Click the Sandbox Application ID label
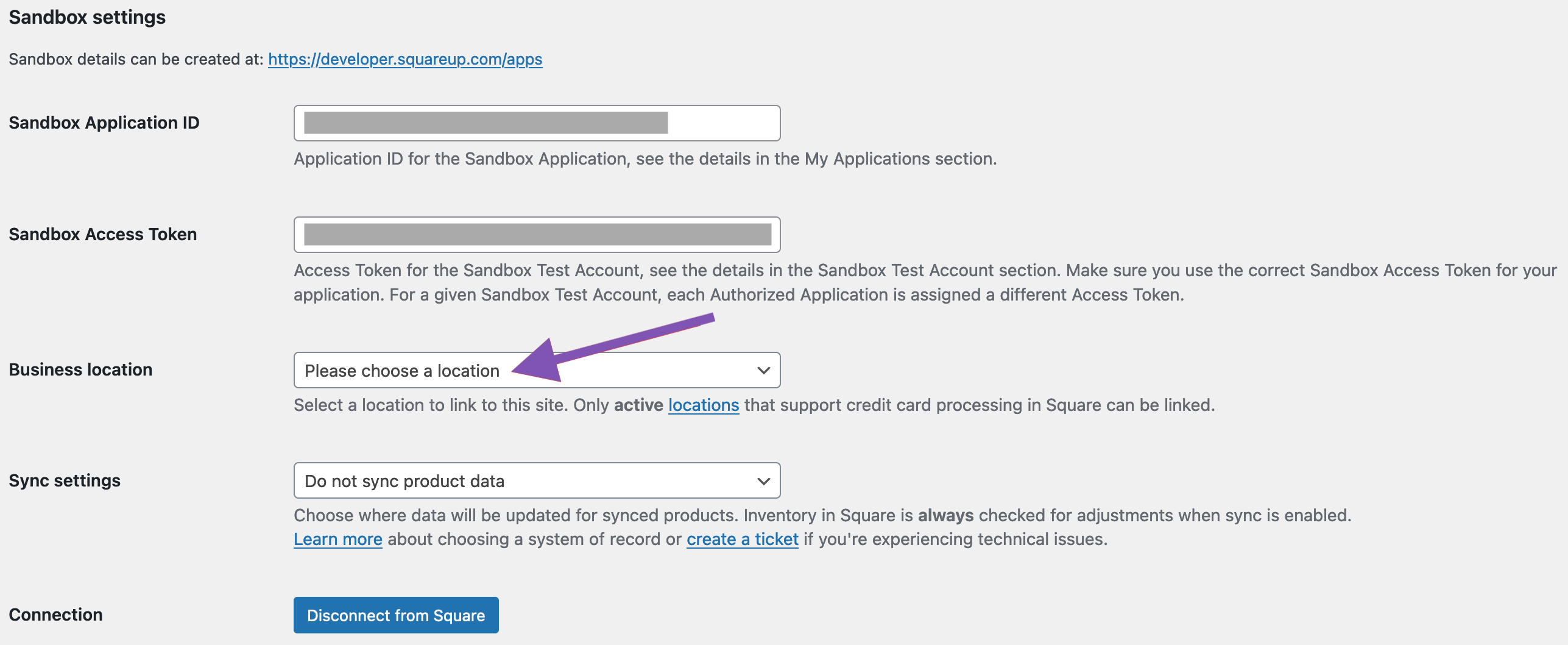Image resolution: width=1568 pixels, height=645 pixels. 104,123
